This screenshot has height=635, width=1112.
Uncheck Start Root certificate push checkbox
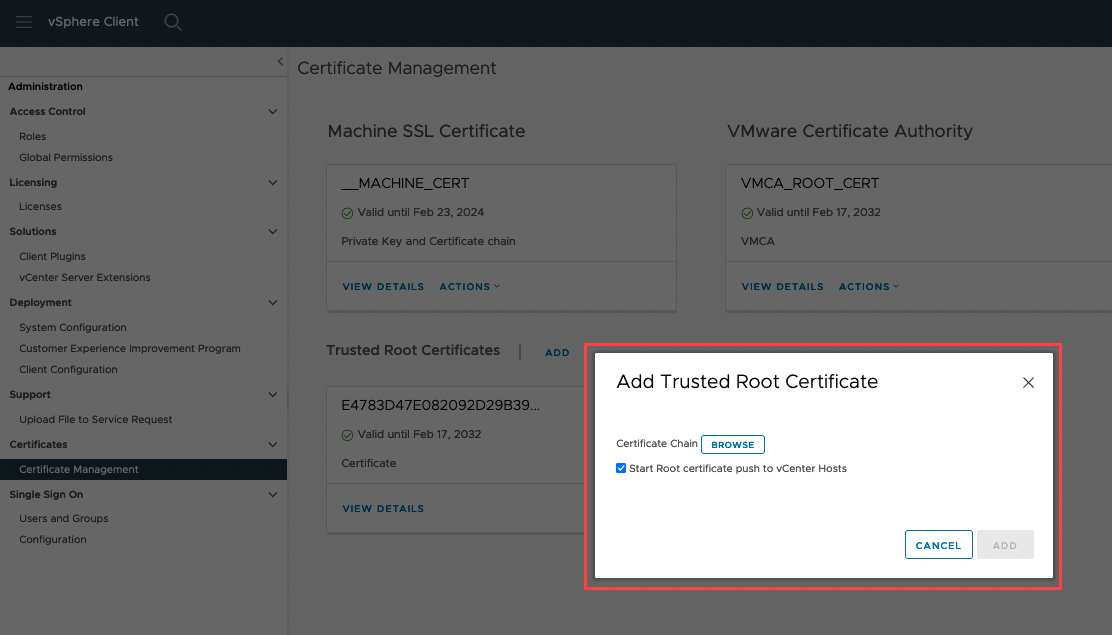(x=621, y=468)
